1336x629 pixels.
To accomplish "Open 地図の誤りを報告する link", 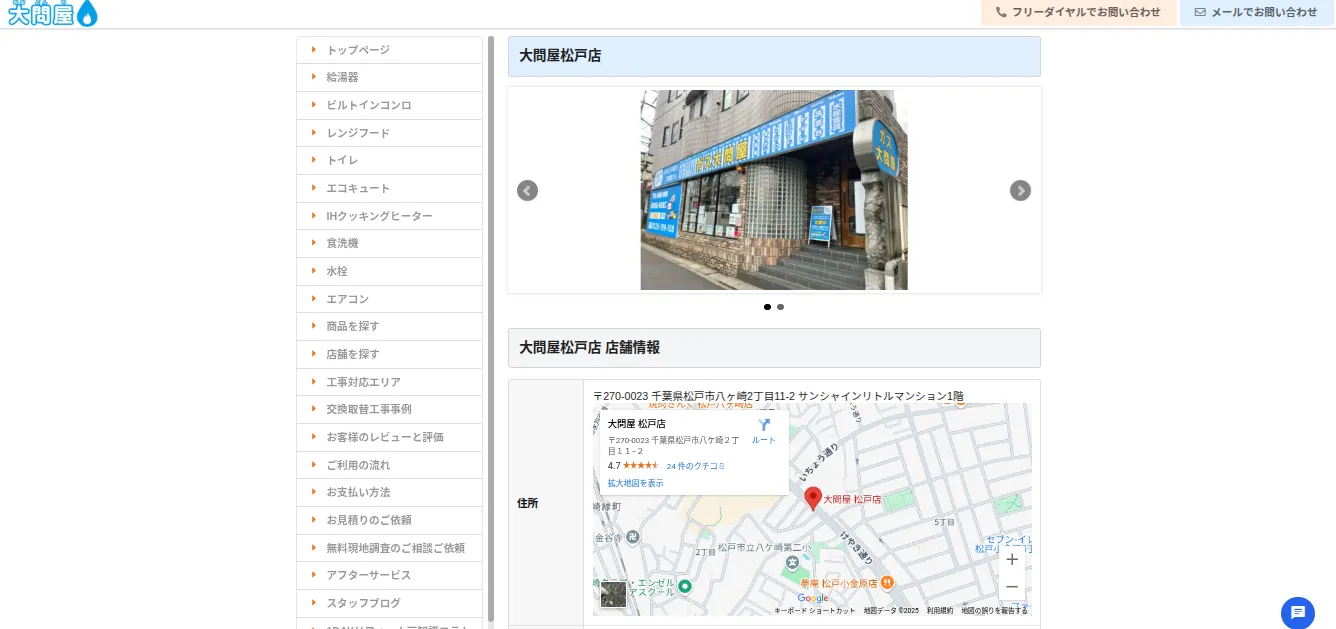I will click(x=994, y=610).
